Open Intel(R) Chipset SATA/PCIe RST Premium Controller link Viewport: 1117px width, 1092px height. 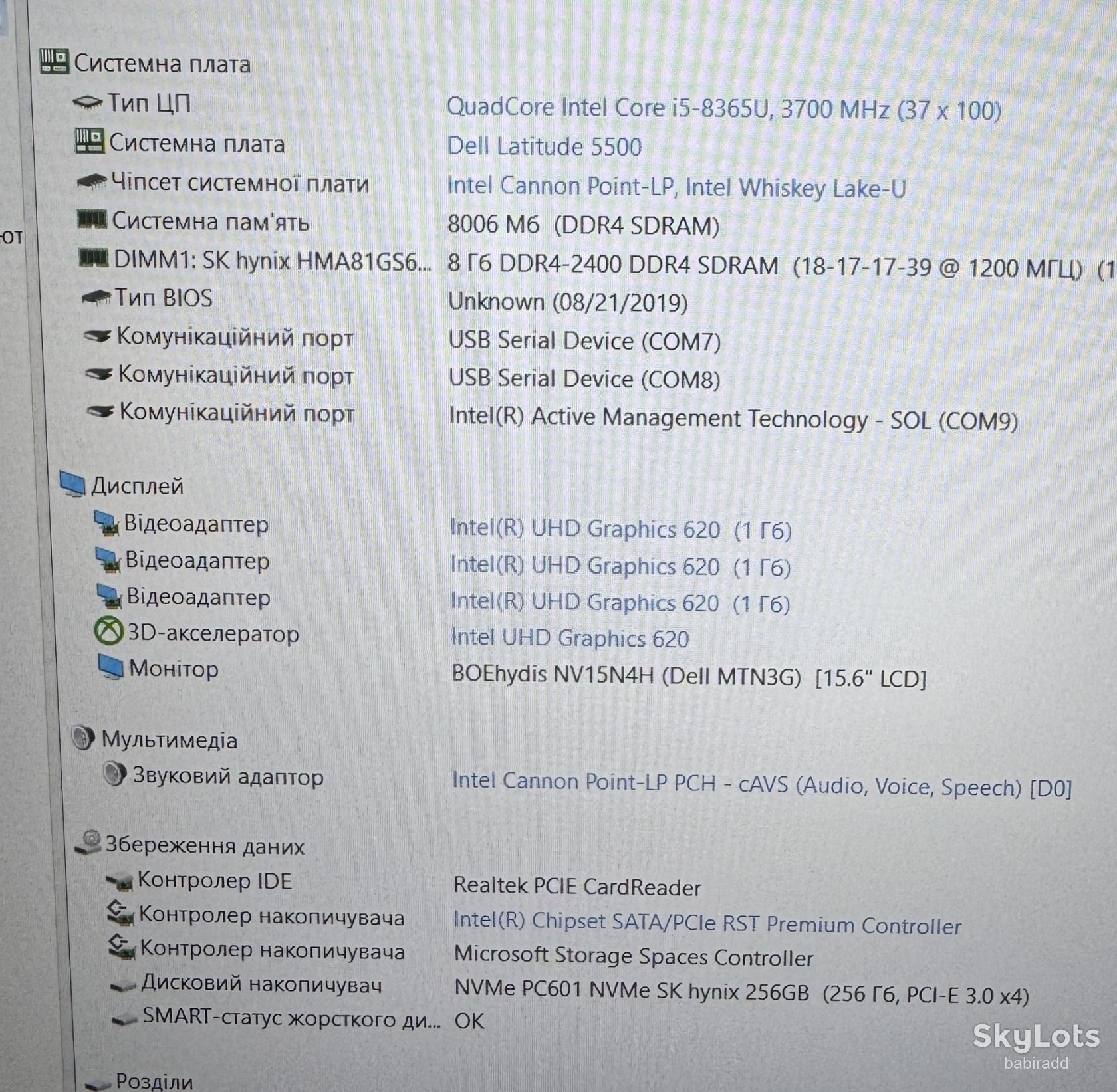(707, 923)
